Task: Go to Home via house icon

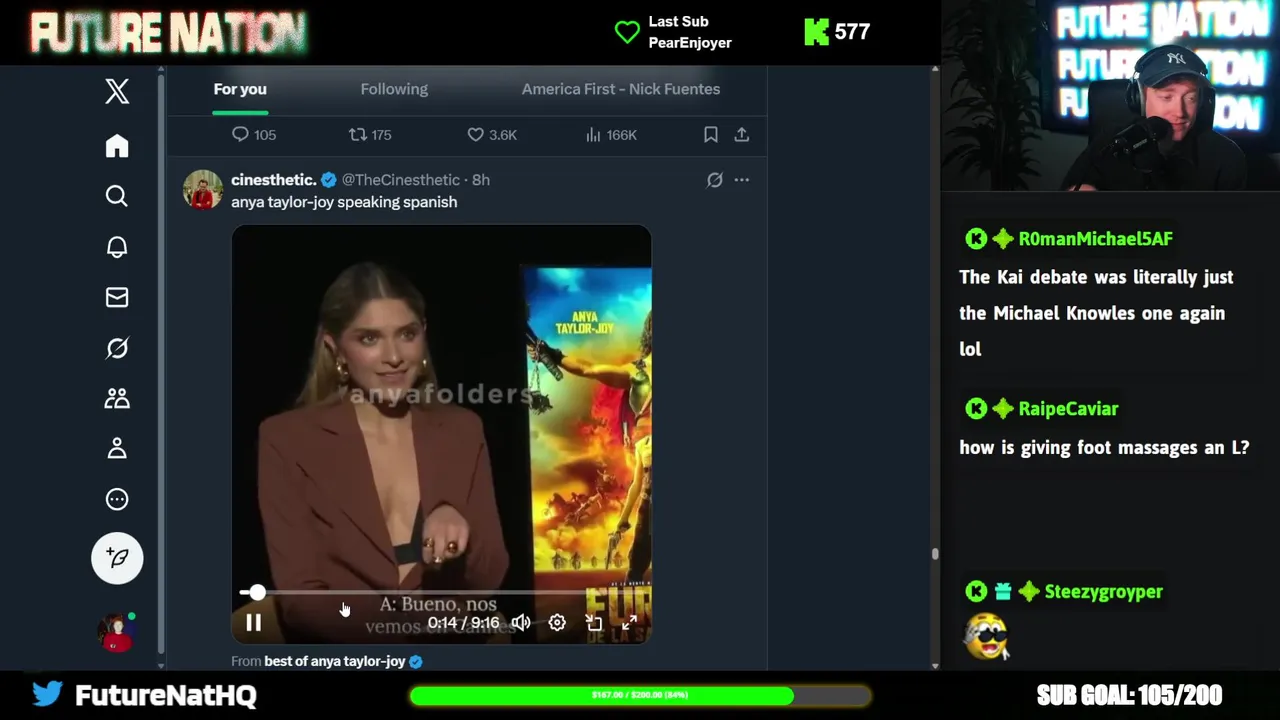Action: pos(117,146)
